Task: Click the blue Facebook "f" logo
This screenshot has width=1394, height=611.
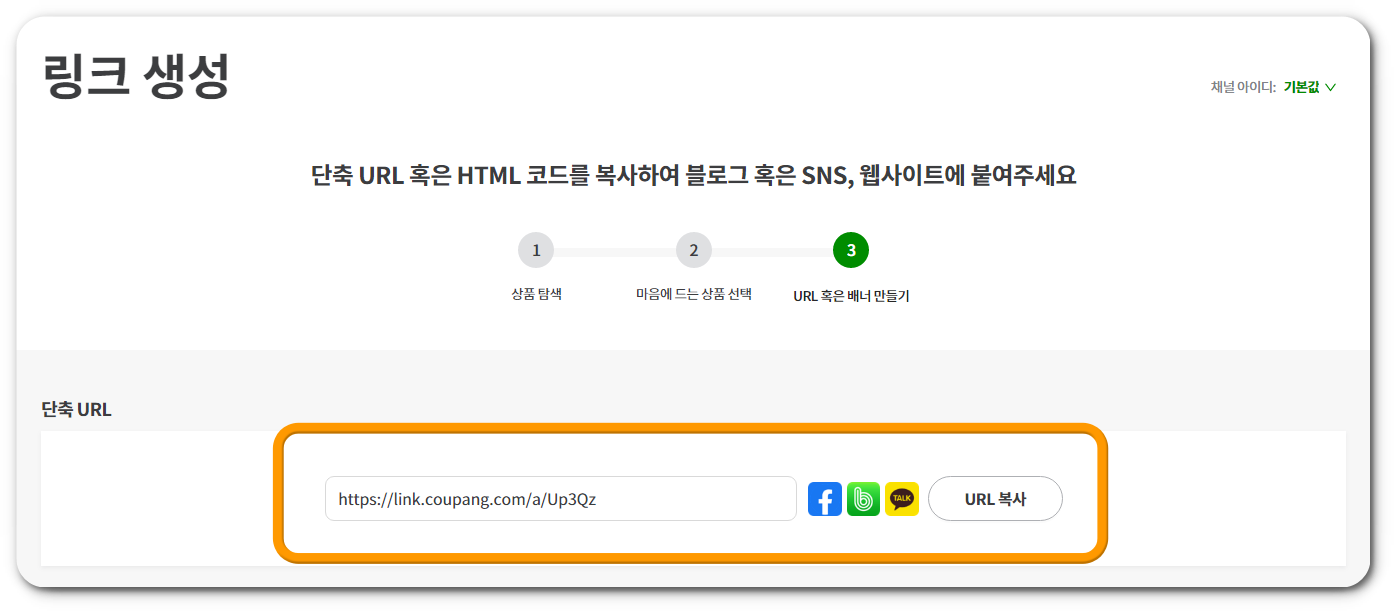Action: pos(824,498)
